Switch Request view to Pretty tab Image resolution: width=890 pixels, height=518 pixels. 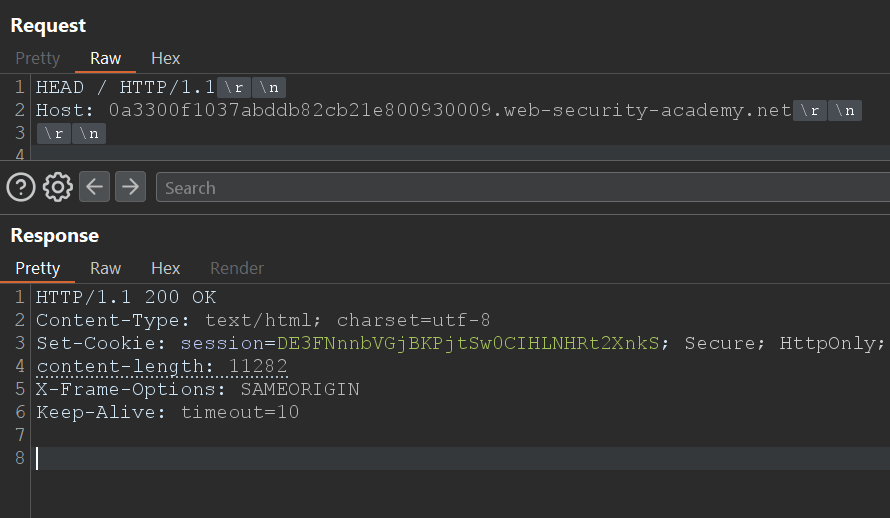[x=38, y=58]
